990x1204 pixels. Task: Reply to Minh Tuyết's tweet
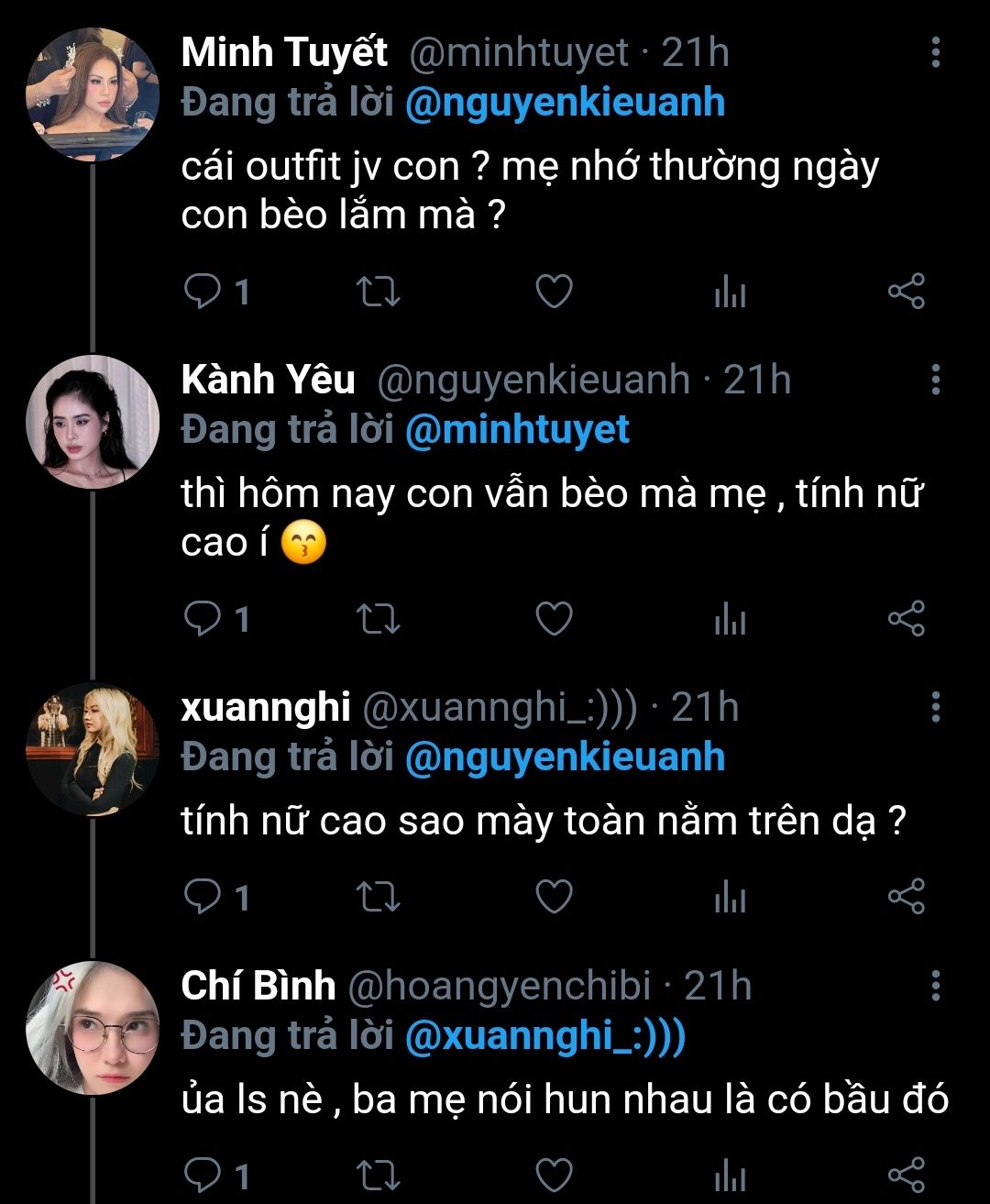203,293
